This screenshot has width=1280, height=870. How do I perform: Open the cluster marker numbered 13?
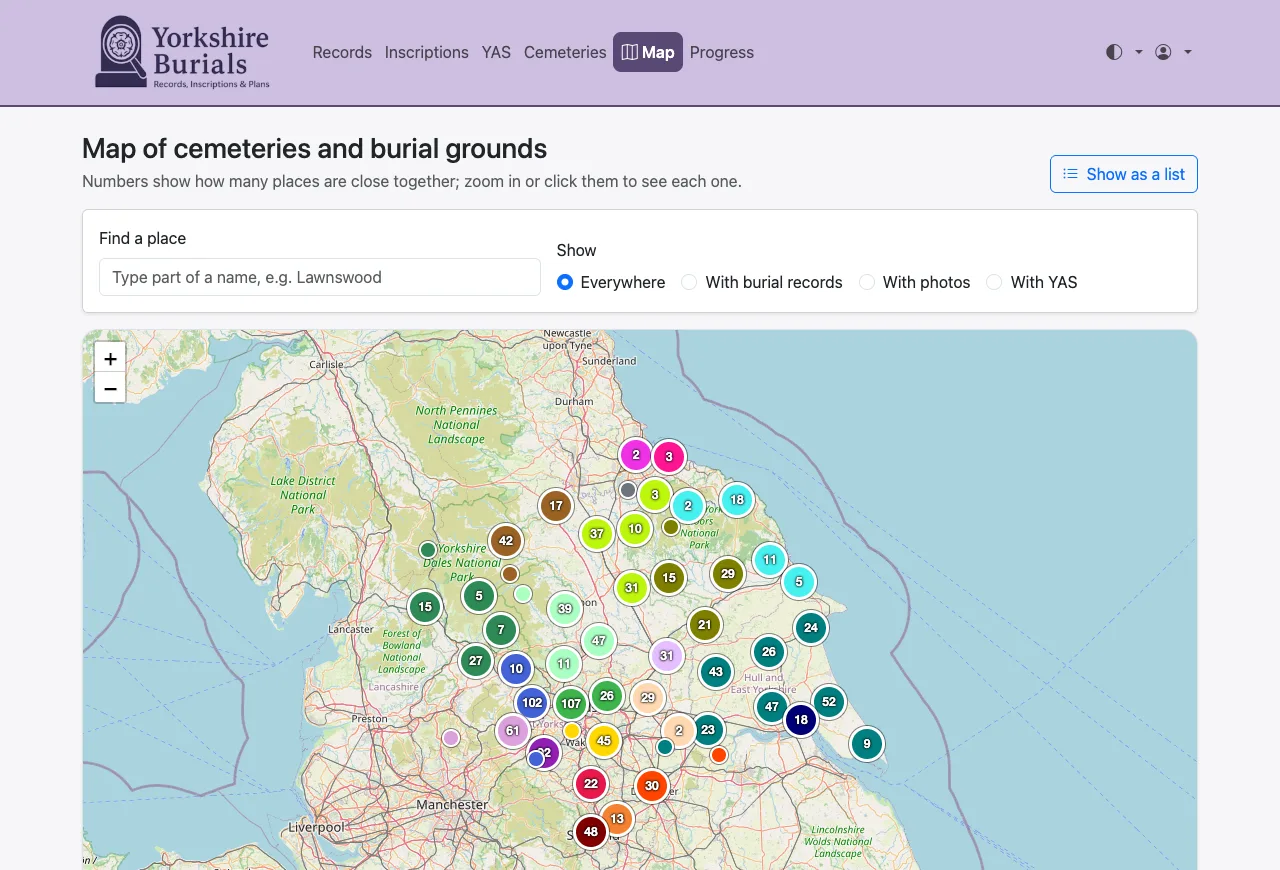click(x=617, y=819)
